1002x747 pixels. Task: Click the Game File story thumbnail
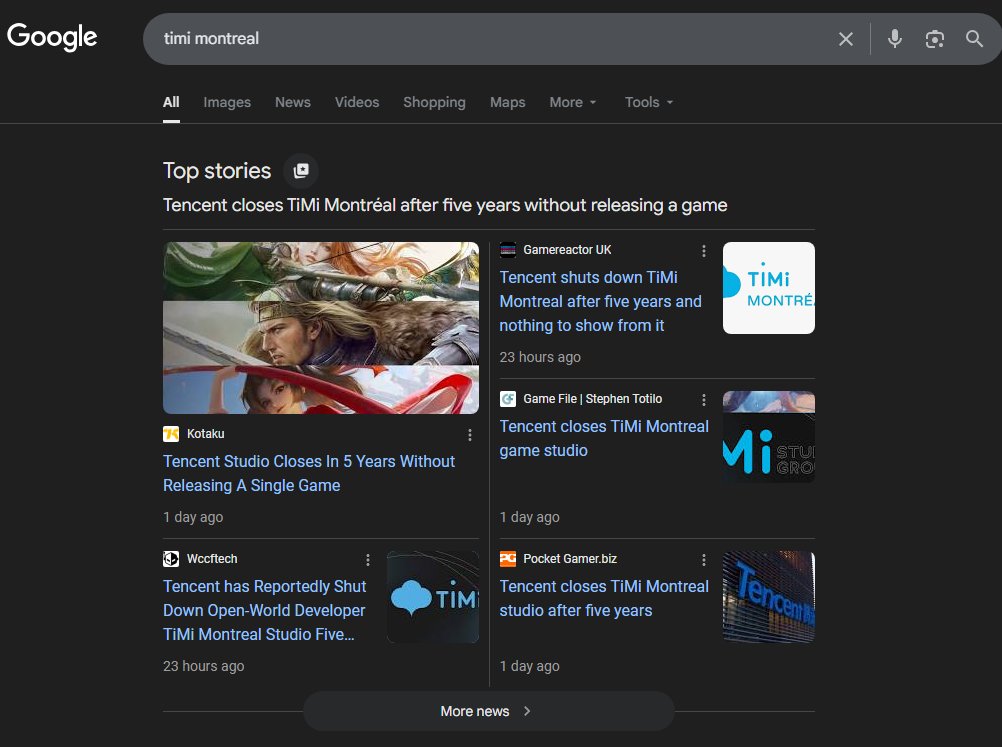tap(769, 437)
